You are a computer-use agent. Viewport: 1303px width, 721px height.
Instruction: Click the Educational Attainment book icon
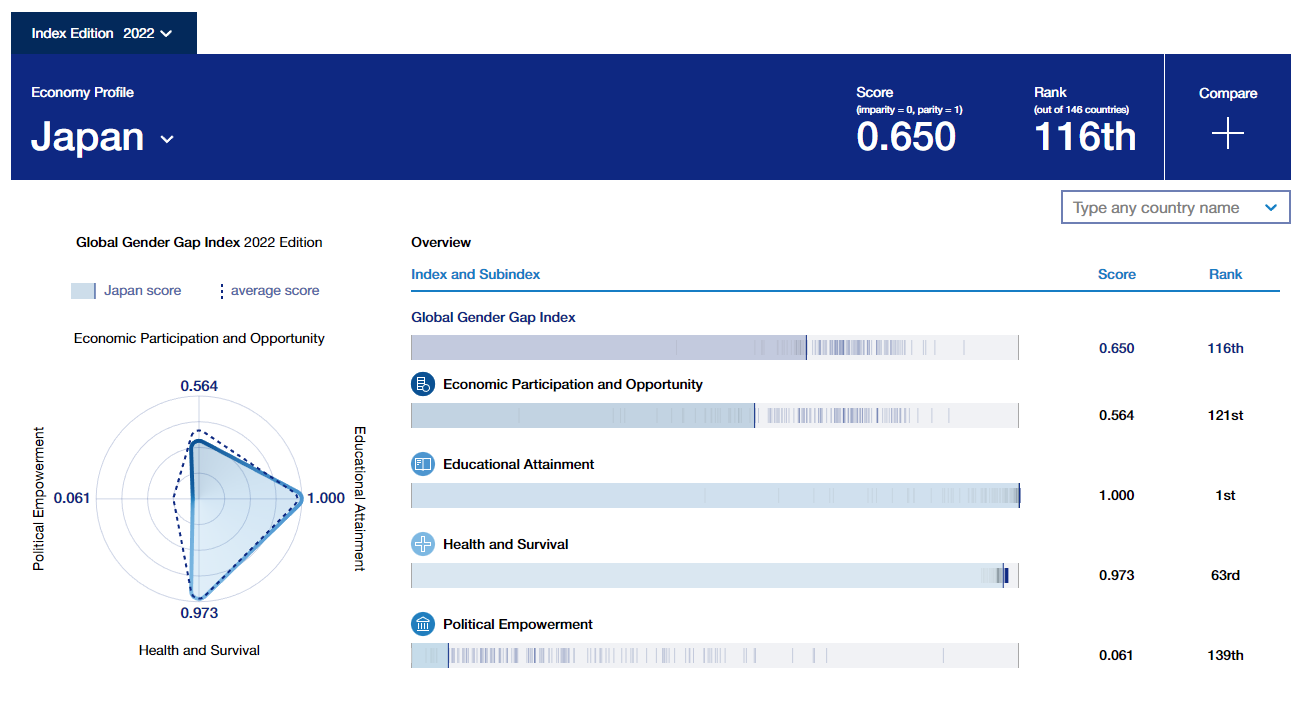pos(423,464)
